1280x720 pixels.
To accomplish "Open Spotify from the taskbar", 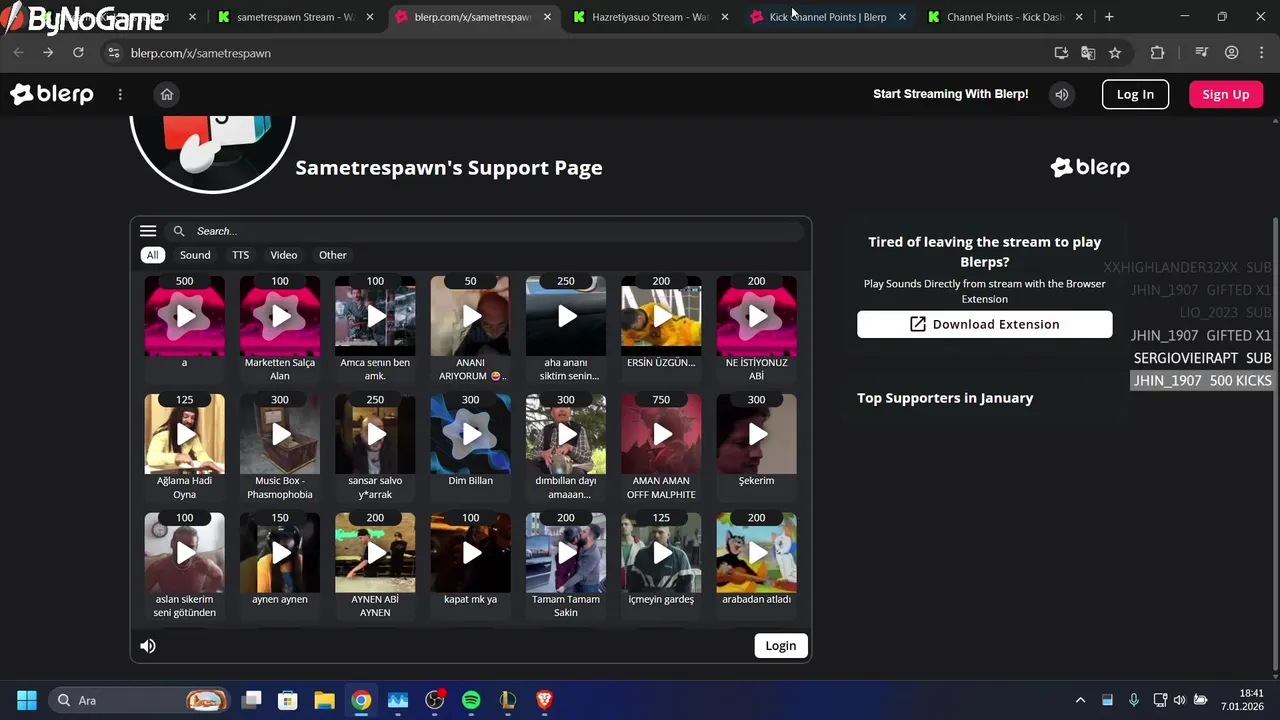I will [x=471, y=700].
